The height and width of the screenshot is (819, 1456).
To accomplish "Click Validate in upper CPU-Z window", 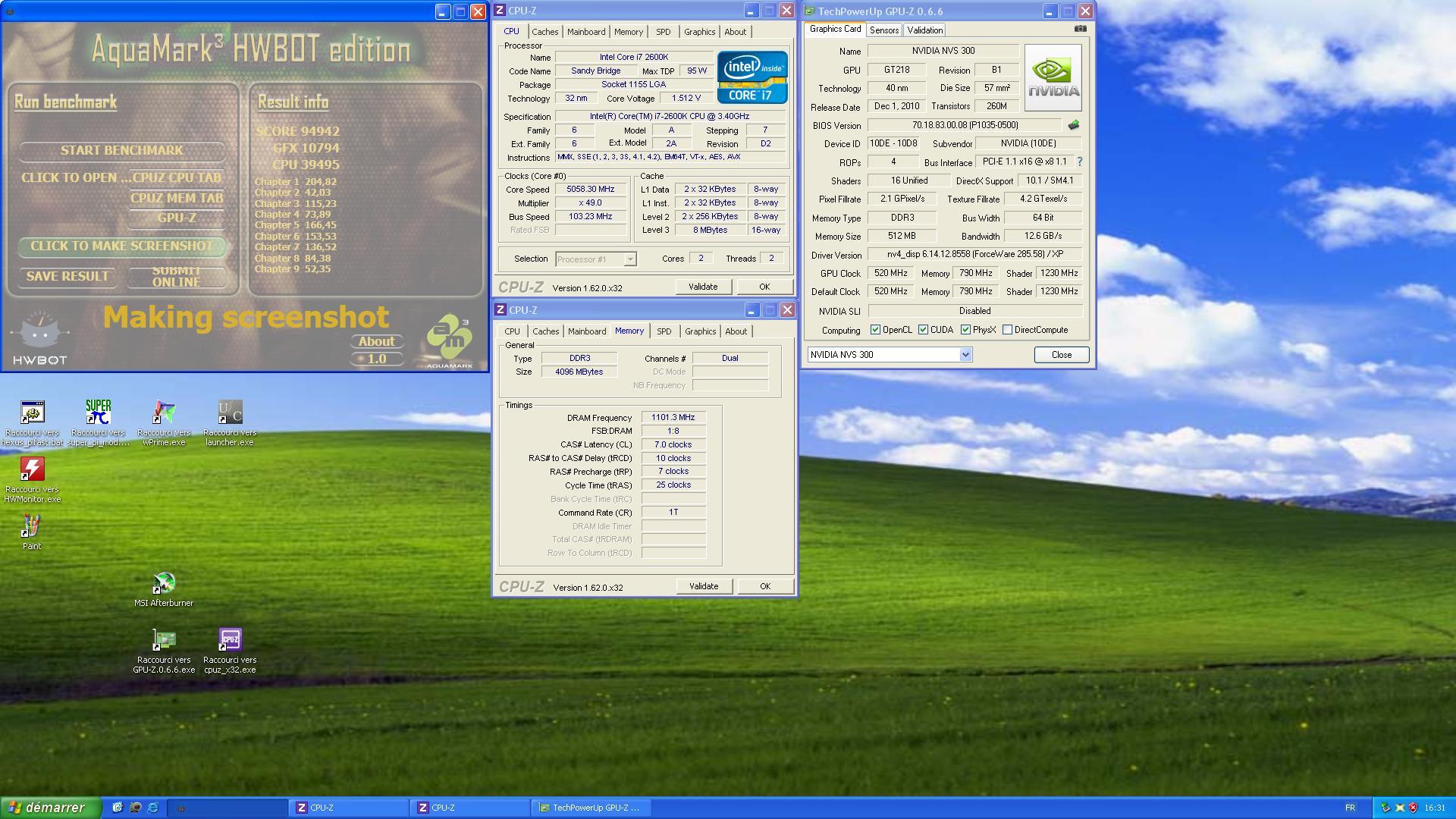I will [703, 287].
